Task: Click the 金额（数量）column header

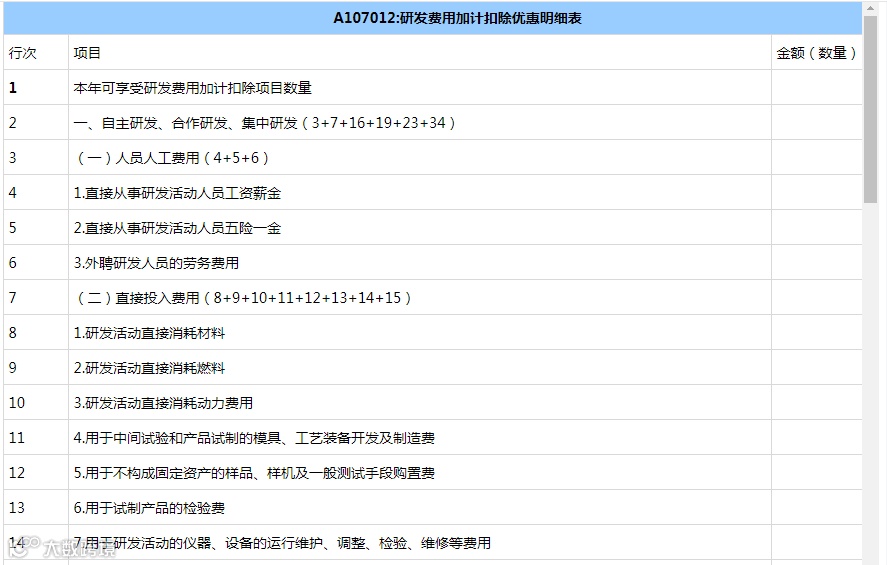Action: click(x=817, y=53)
